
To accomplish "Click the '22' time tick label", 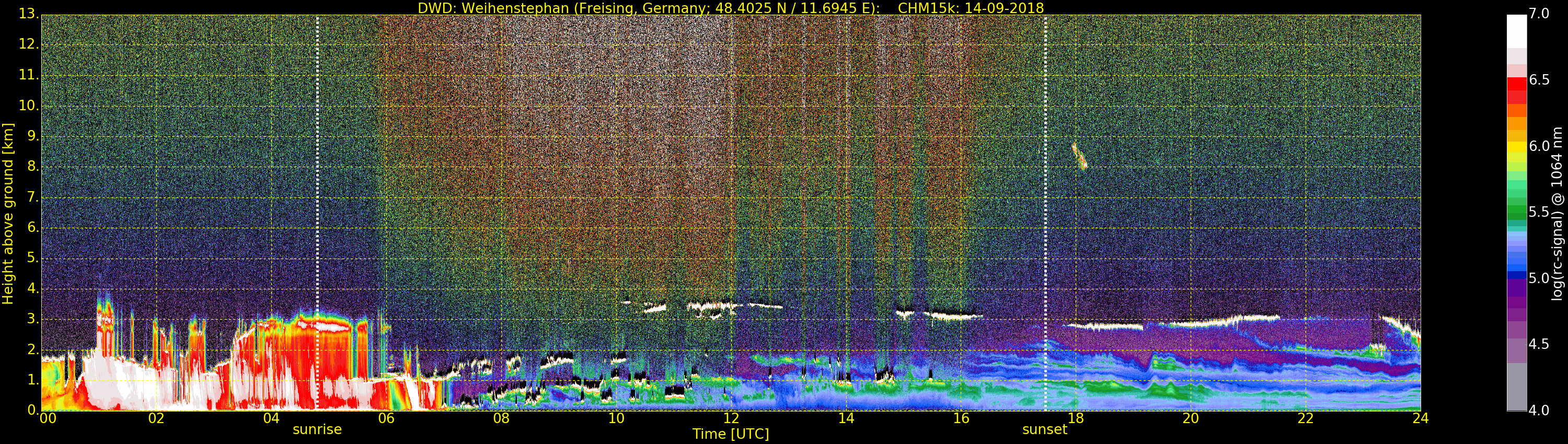I will [x=1306, y=418].
